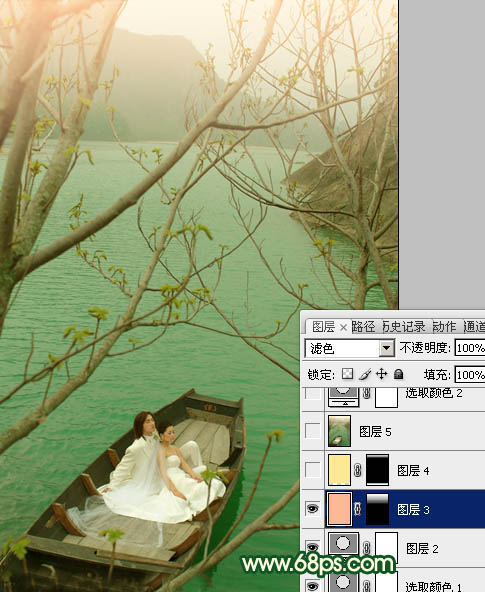Hide the 图层 3 layer
This screenshot has width=485, height=592.
313,509
